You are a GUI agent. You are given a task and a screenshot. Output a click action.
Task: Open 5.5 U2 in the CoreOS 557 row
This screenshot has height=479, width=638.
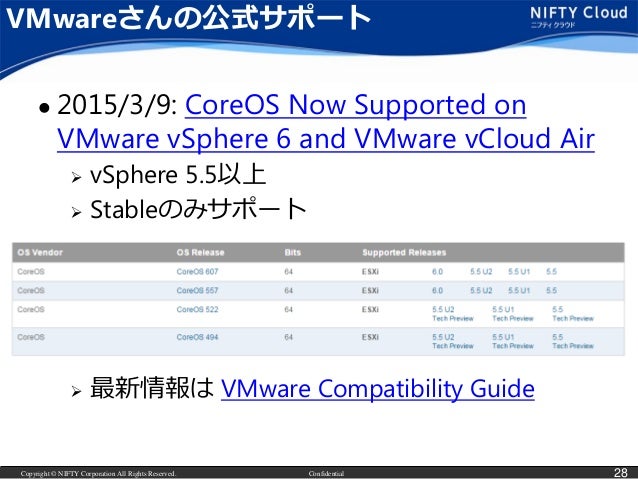pos(481,291)
